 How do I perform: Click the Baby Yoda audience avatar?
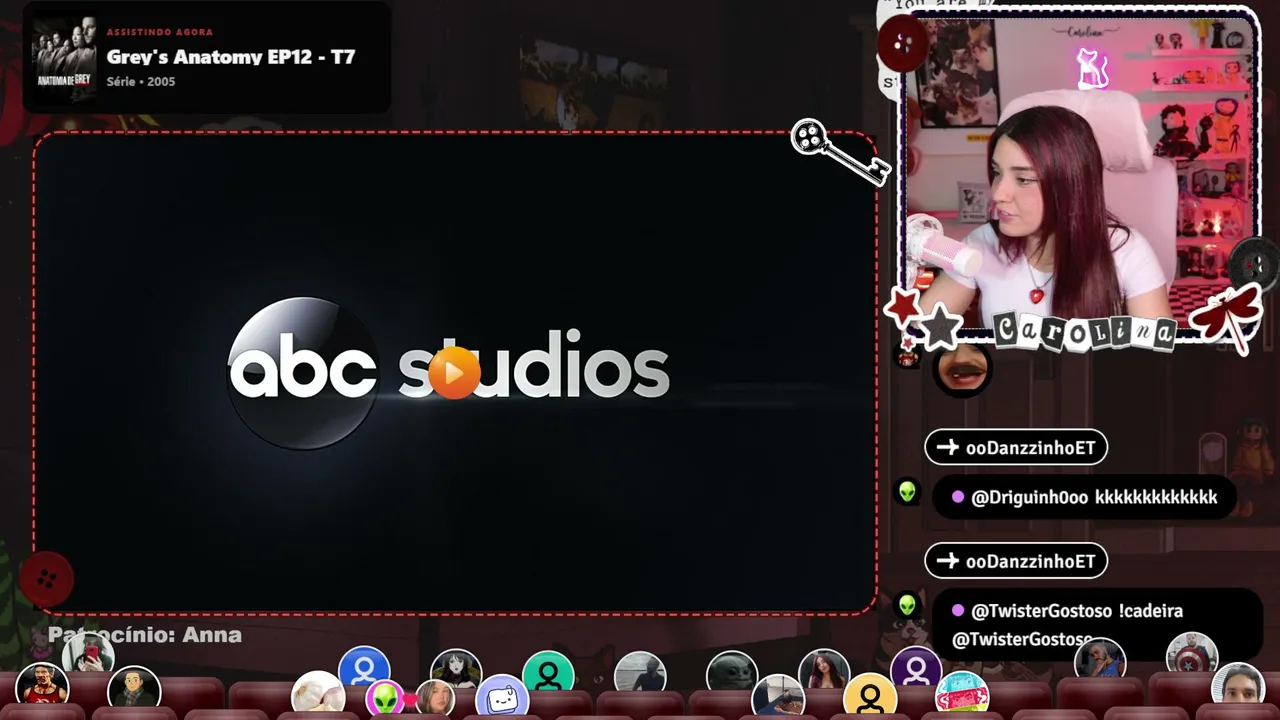pyautogui.click(x=732, y=675)
